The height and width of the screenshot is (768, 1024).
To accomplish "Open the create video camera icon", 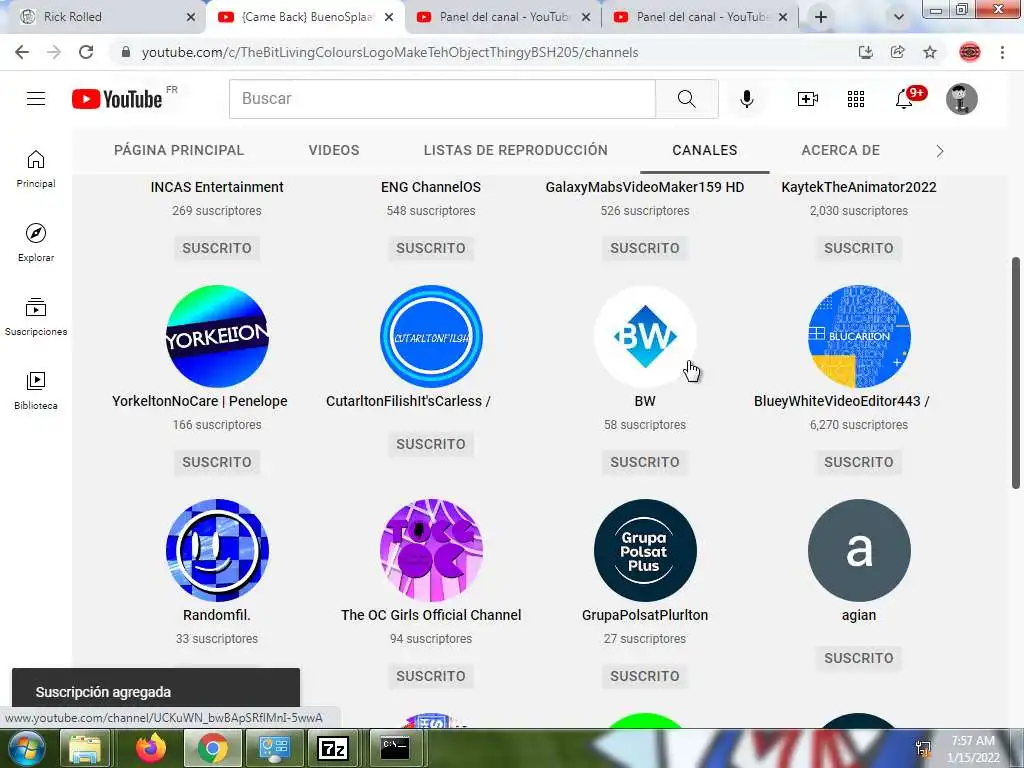I will 807,99.
